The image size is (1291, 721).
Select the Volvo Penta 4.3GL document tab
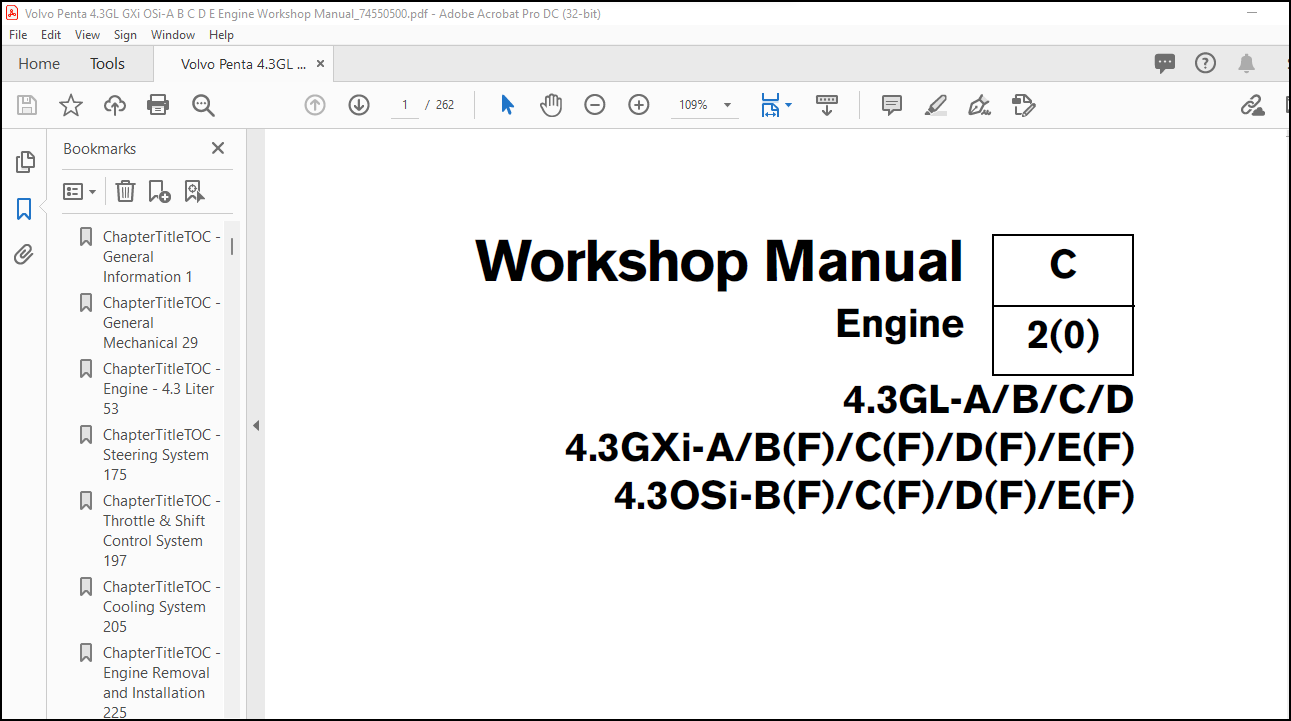(243, 63)
